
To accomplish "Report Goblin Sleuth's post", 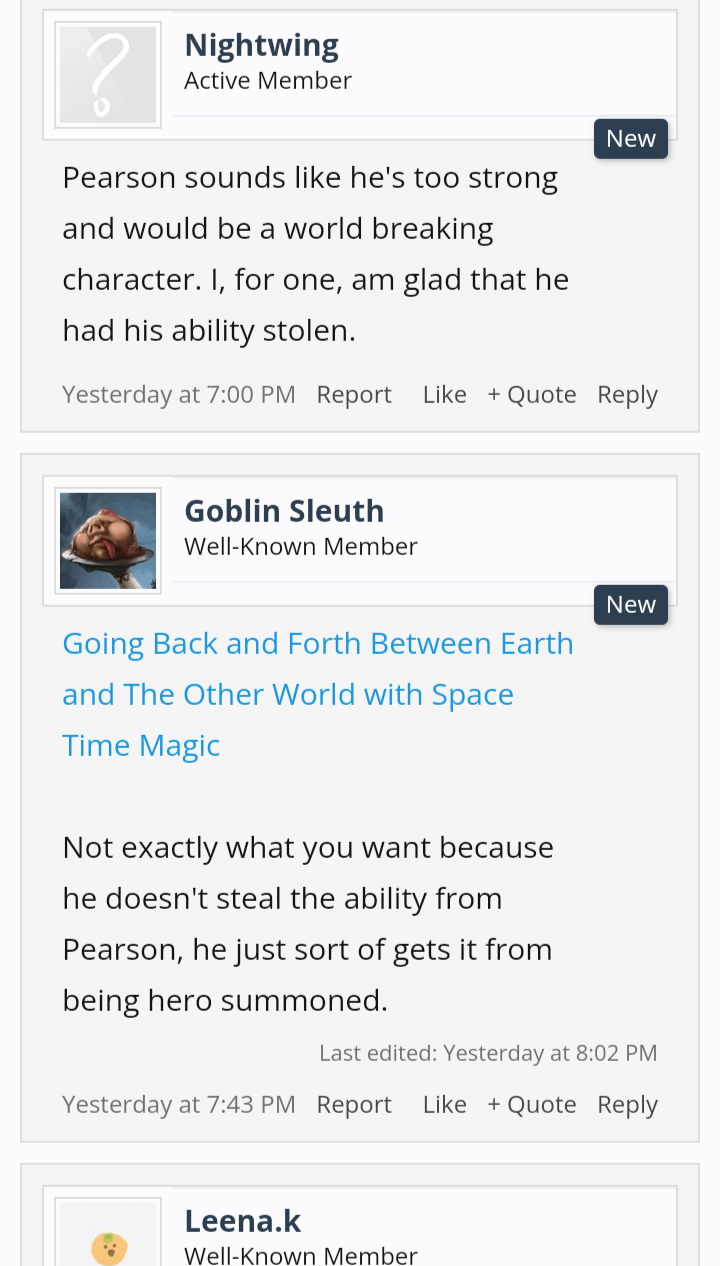I will click(354, 1105).
